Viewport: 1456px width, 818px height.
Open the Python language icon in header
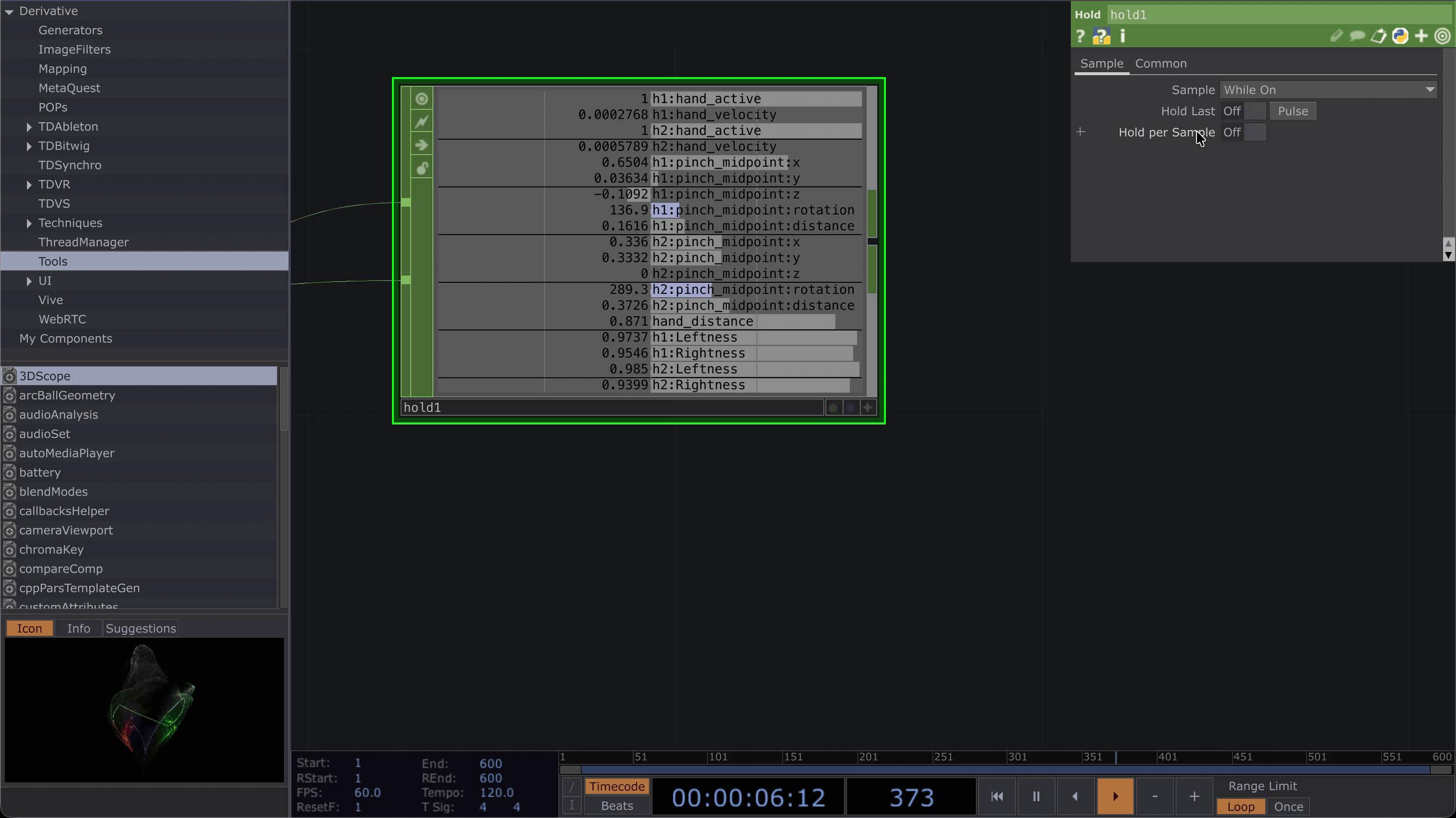[1400, 36]
